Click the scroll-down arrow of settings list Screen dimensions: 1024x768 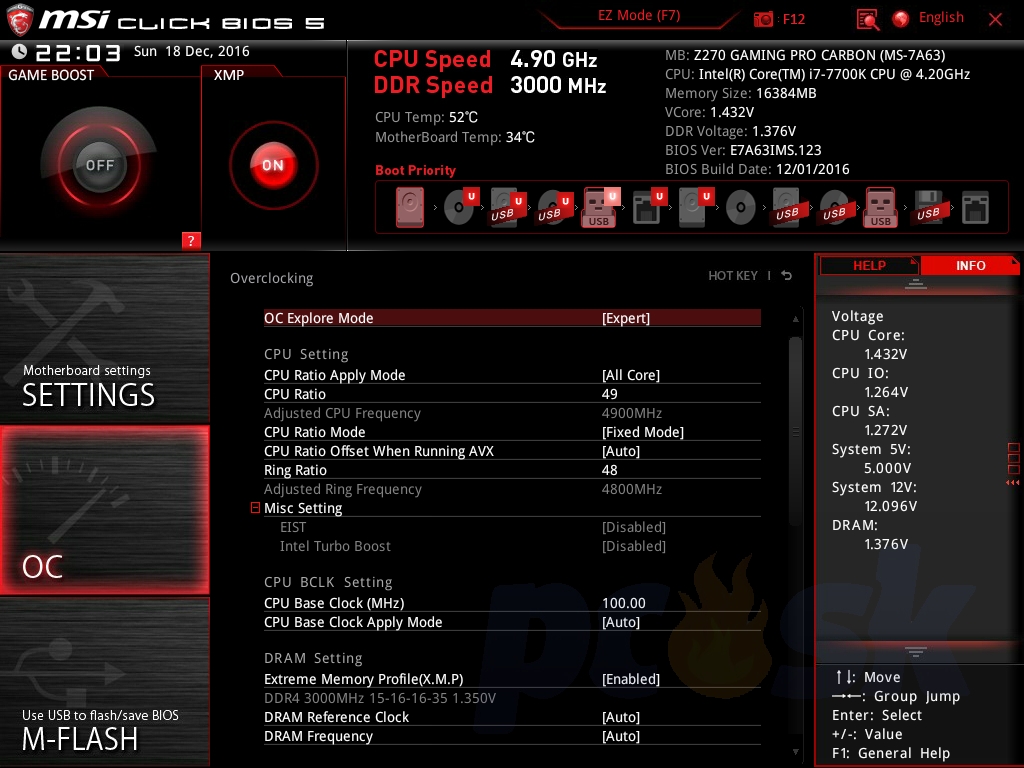795,752
